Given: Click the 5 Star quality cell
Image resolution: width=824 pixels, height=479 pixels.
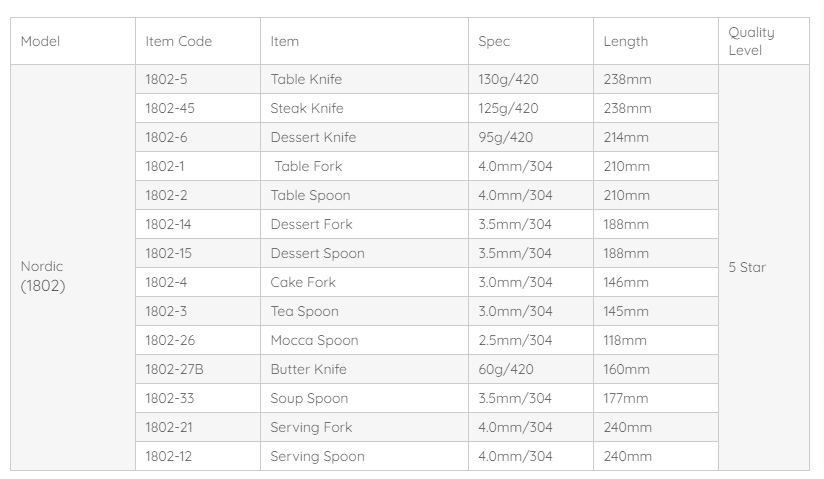Looking at the screenshot, I should pos(746,267).
